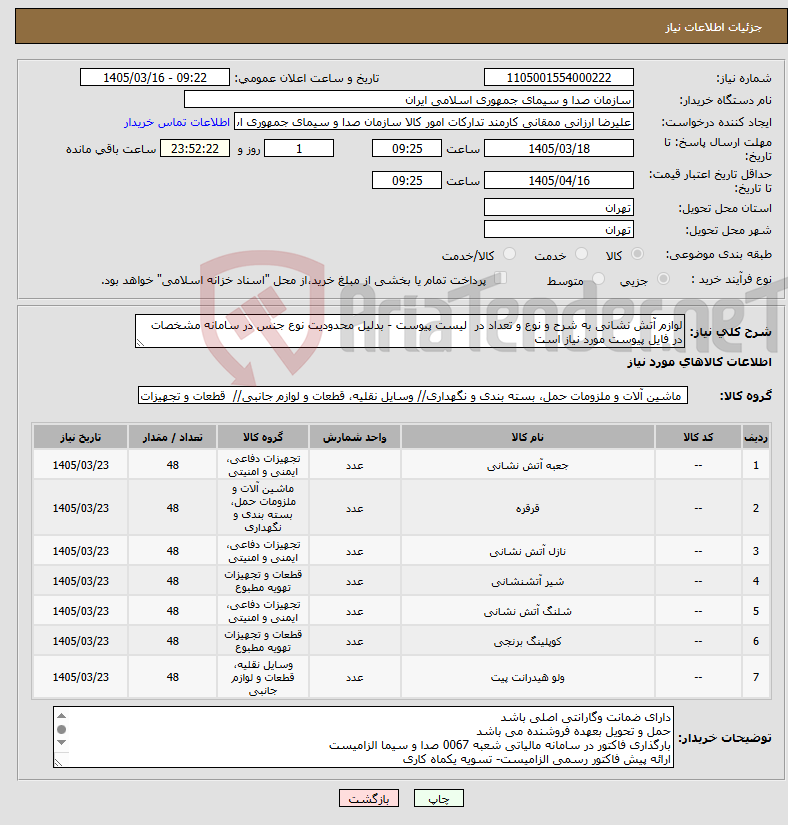Click the نام کالا column header
The width and height of the screenshot is (788, 825).
point(528,437)
